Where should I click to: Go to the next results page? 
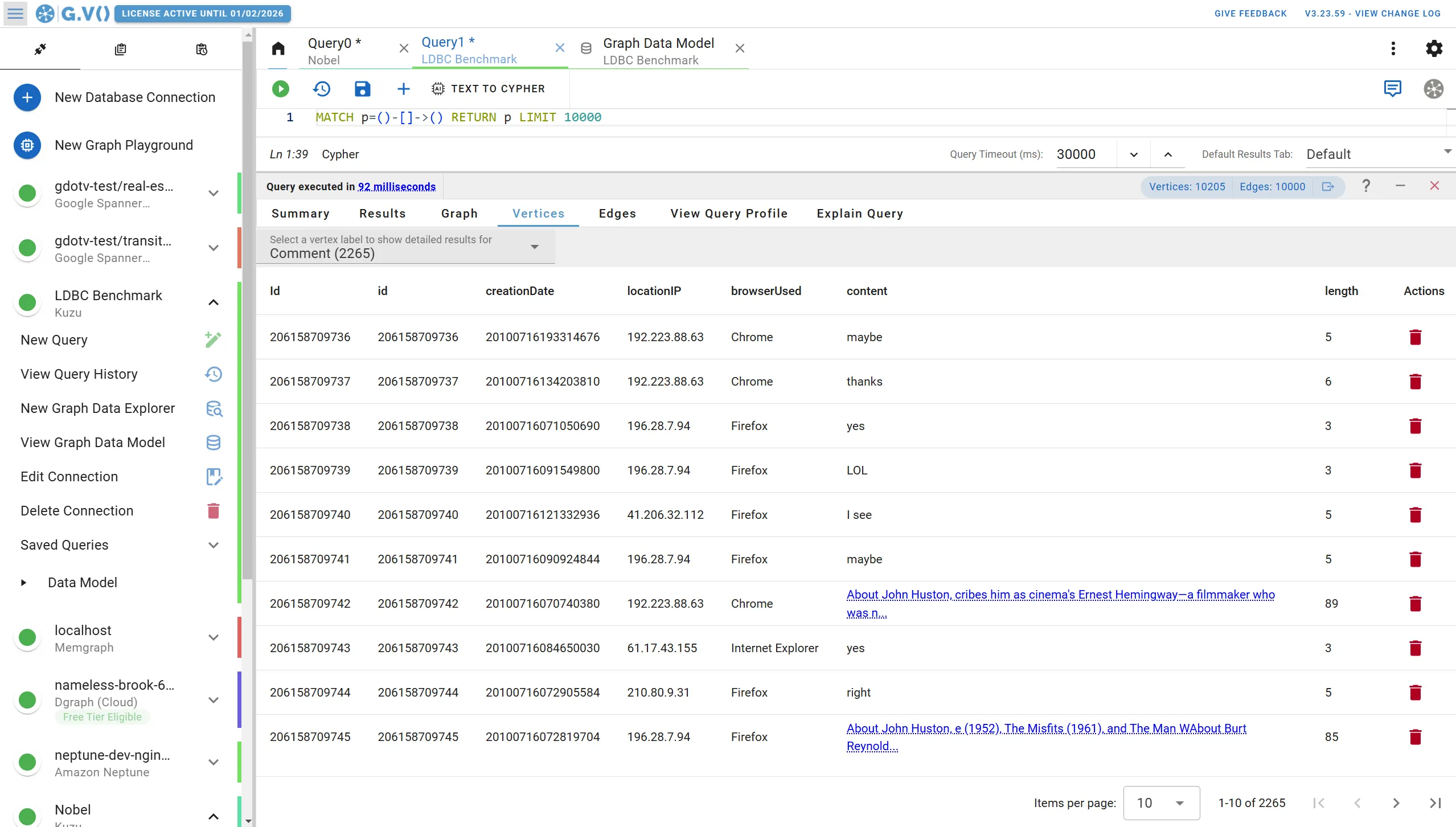coord(1396,803)
